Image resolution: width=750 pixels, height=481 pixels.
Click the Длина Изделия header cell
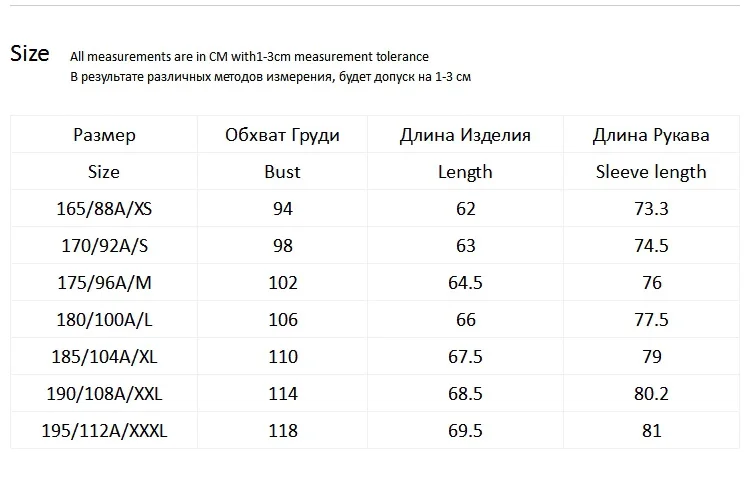[465, 134]
